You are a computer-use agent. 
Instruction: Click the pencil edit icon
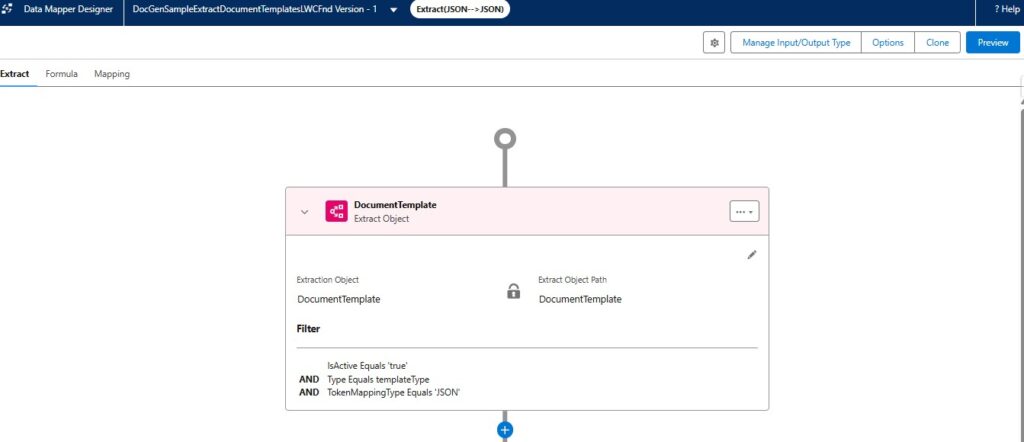click(752, 255)
